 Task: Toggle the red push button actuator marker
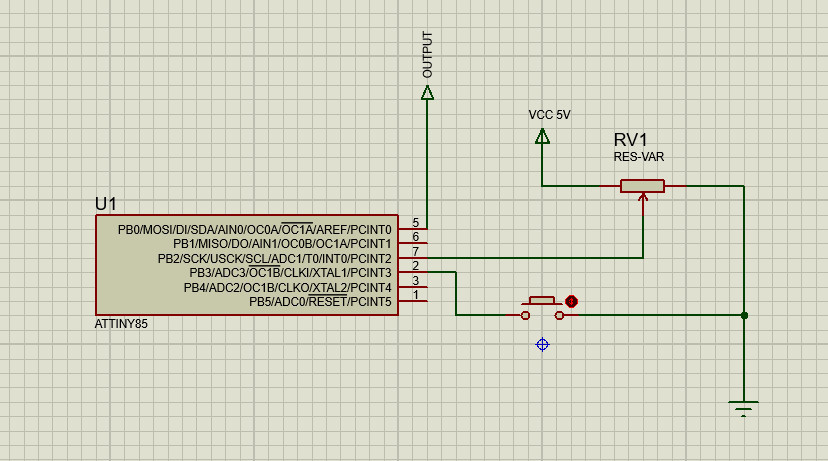pyautogui.click(x=571, y=302)
